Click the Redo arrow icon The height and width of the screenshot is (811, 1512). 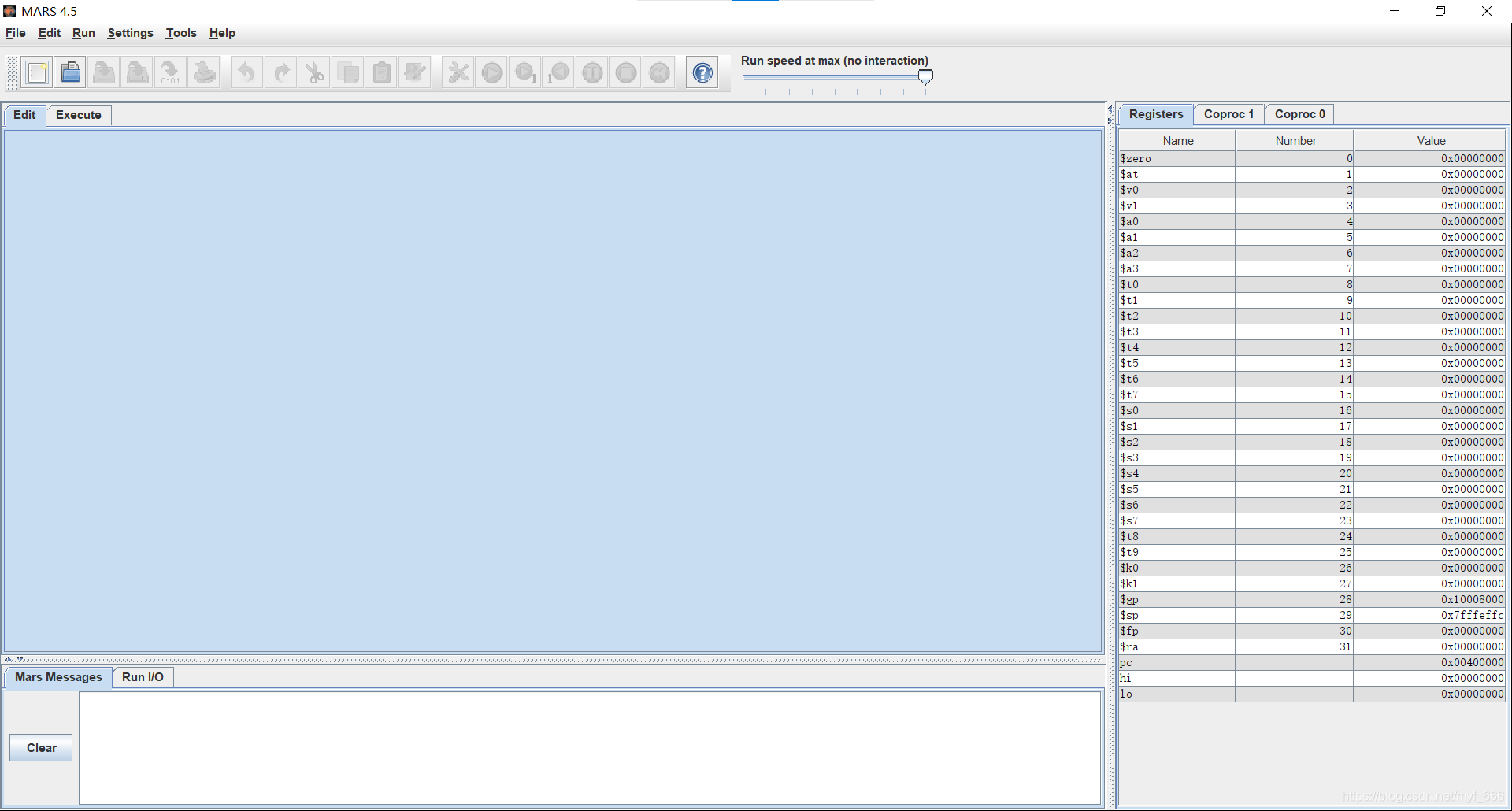[x=281, y=73]
